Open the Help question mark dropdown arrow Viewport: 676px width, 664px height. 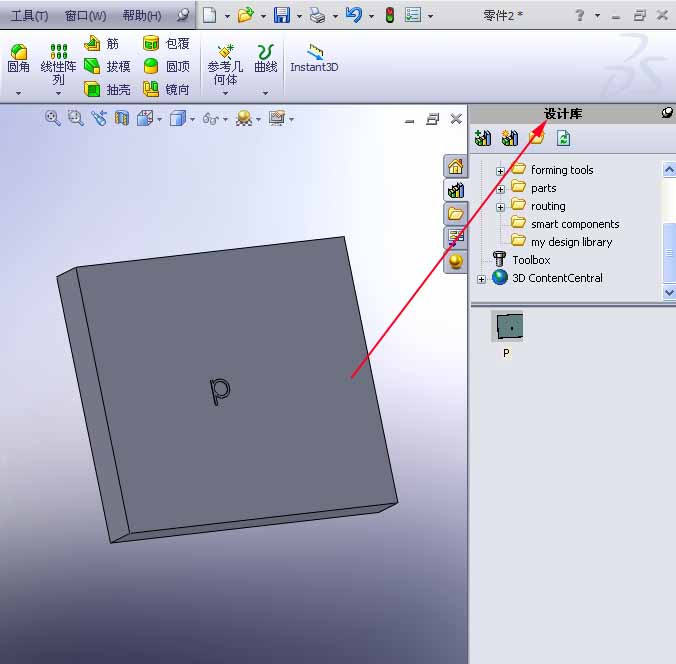pos(598,16)
